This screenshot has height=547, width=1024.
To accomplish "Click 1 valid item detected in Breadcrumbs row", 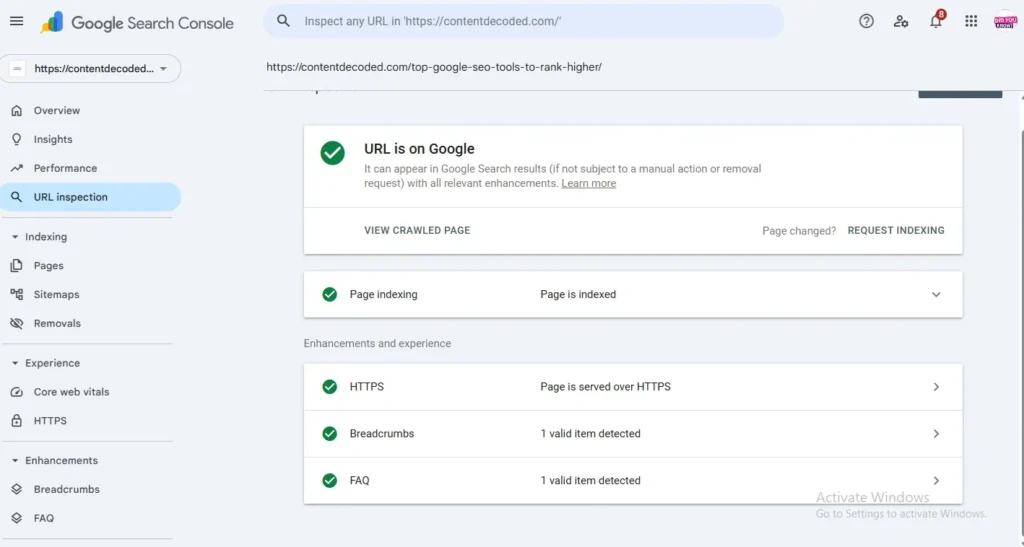I will tap(590, 433).
